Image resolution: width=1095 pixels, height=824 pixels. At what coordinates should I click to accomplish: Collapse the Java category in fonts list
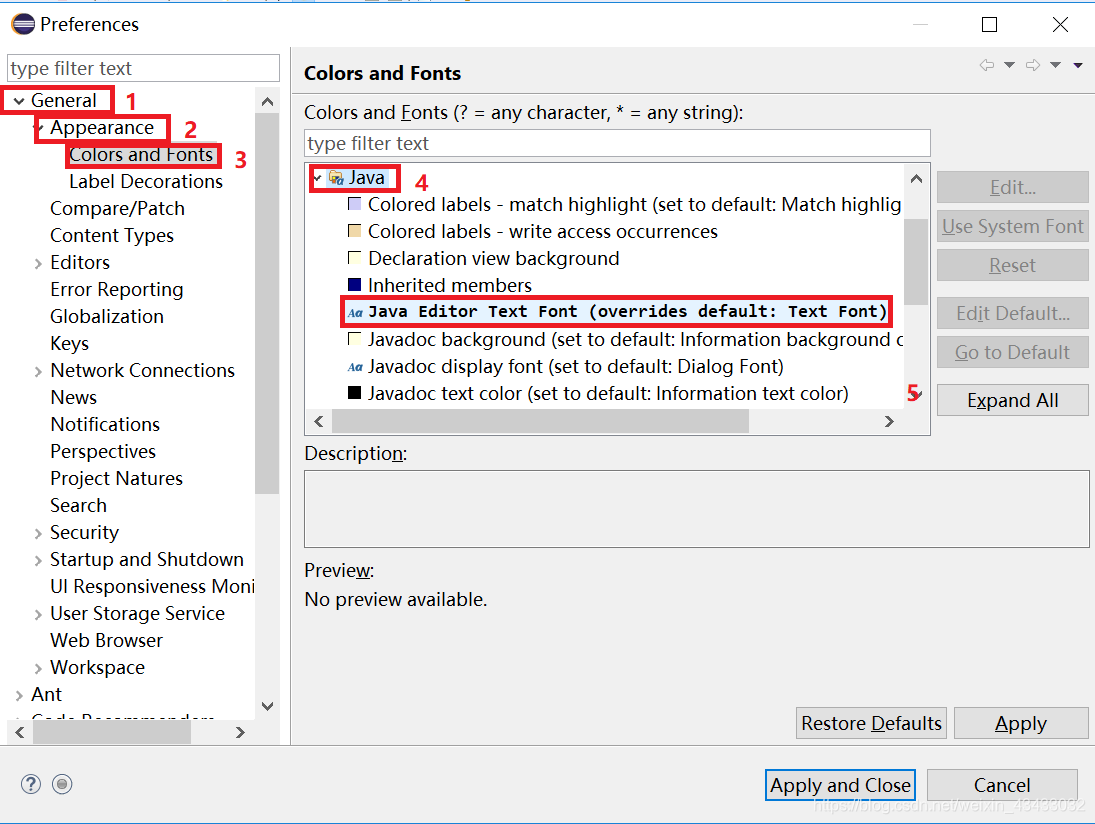click(318, 178)
